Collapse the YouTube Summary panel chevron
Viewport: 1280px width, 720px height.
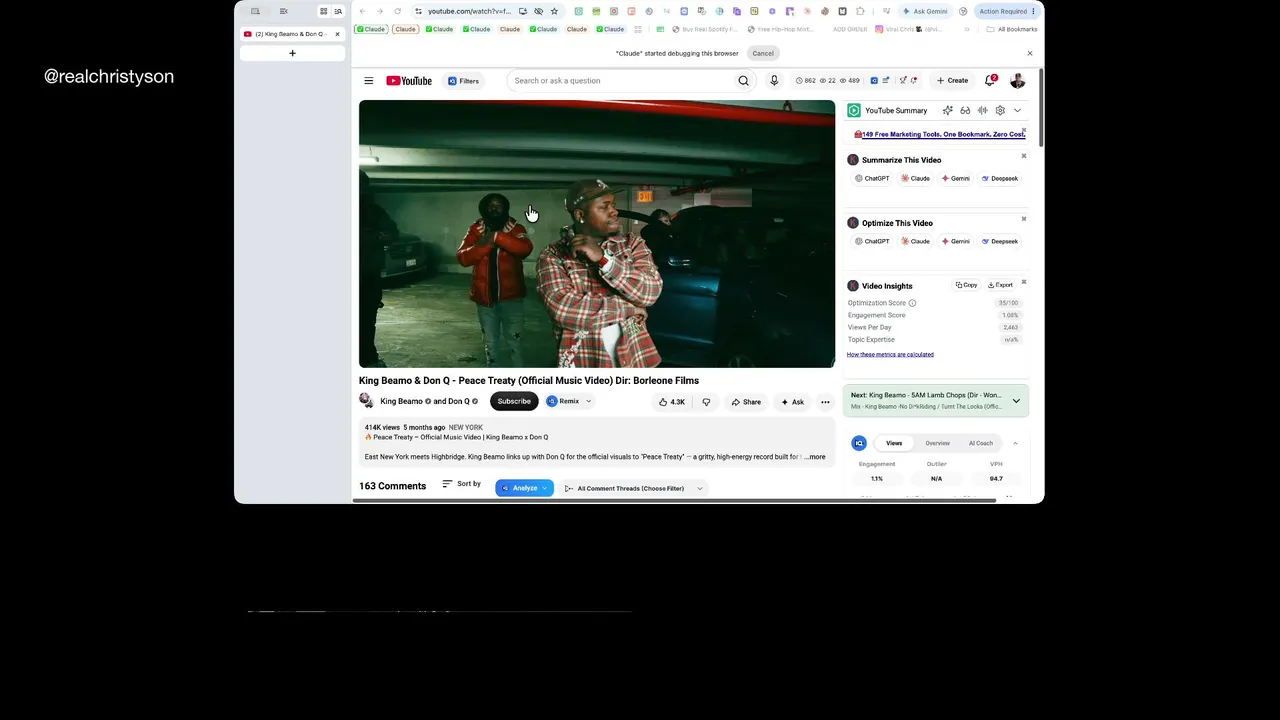tap(1017, 110)
